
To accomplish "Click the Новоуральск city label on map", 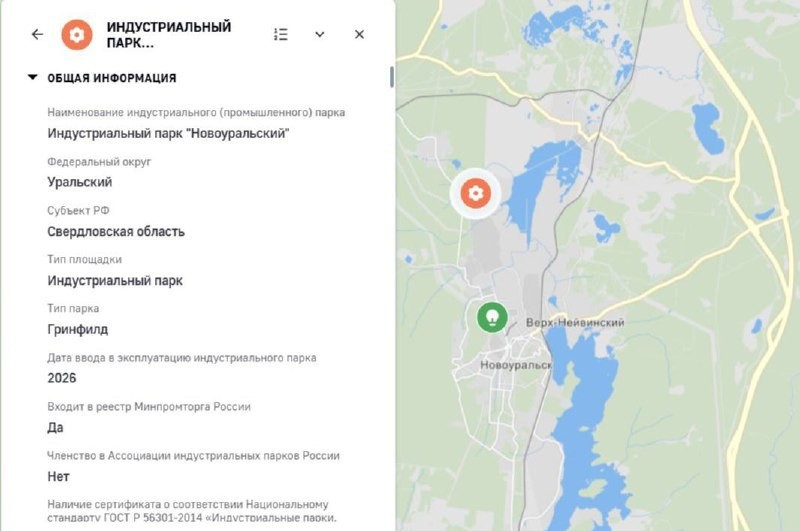I will [x=515, y=365].
